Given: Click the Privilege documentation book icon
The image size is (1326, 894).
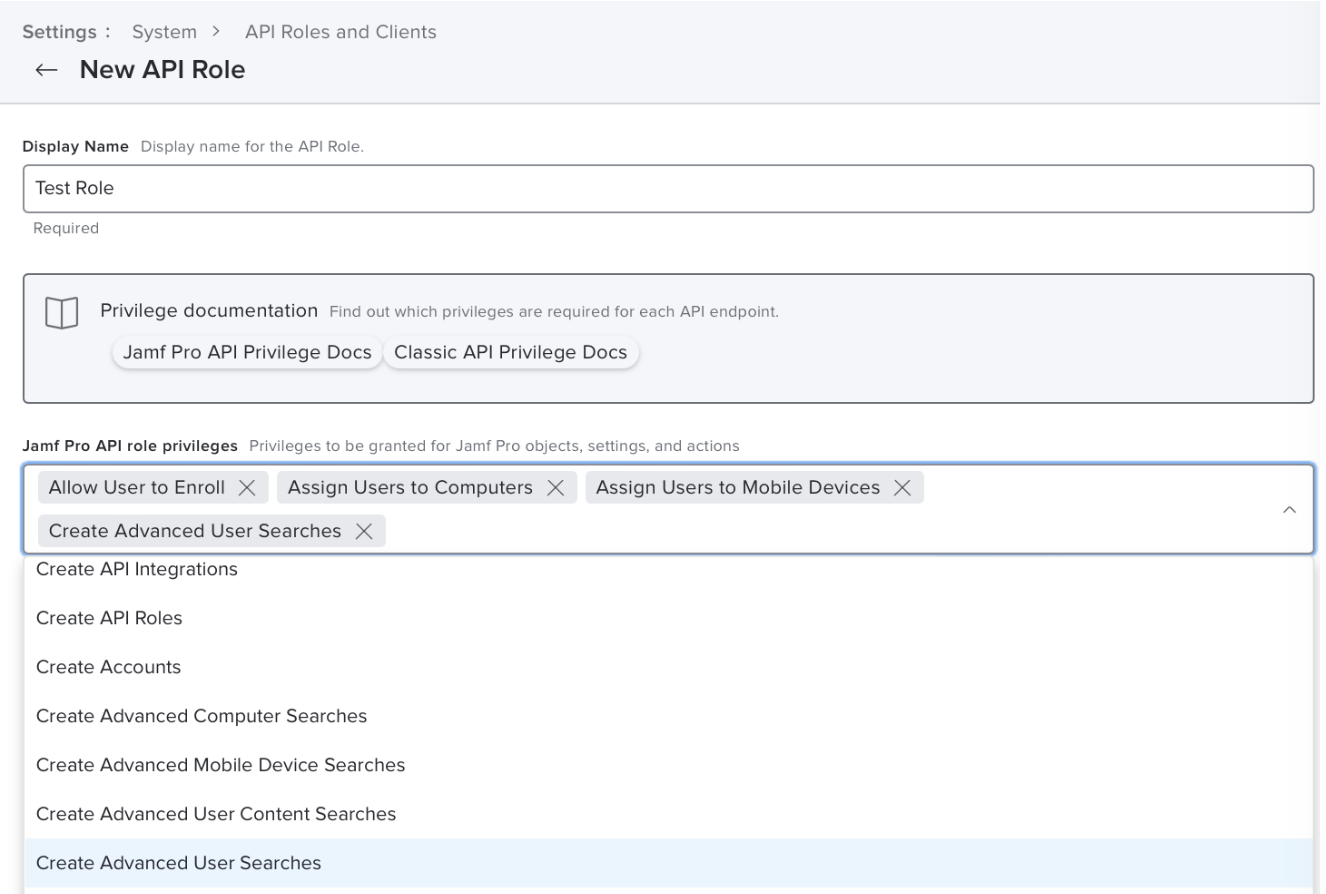Looking at the screenshot, I should [61, 314].
